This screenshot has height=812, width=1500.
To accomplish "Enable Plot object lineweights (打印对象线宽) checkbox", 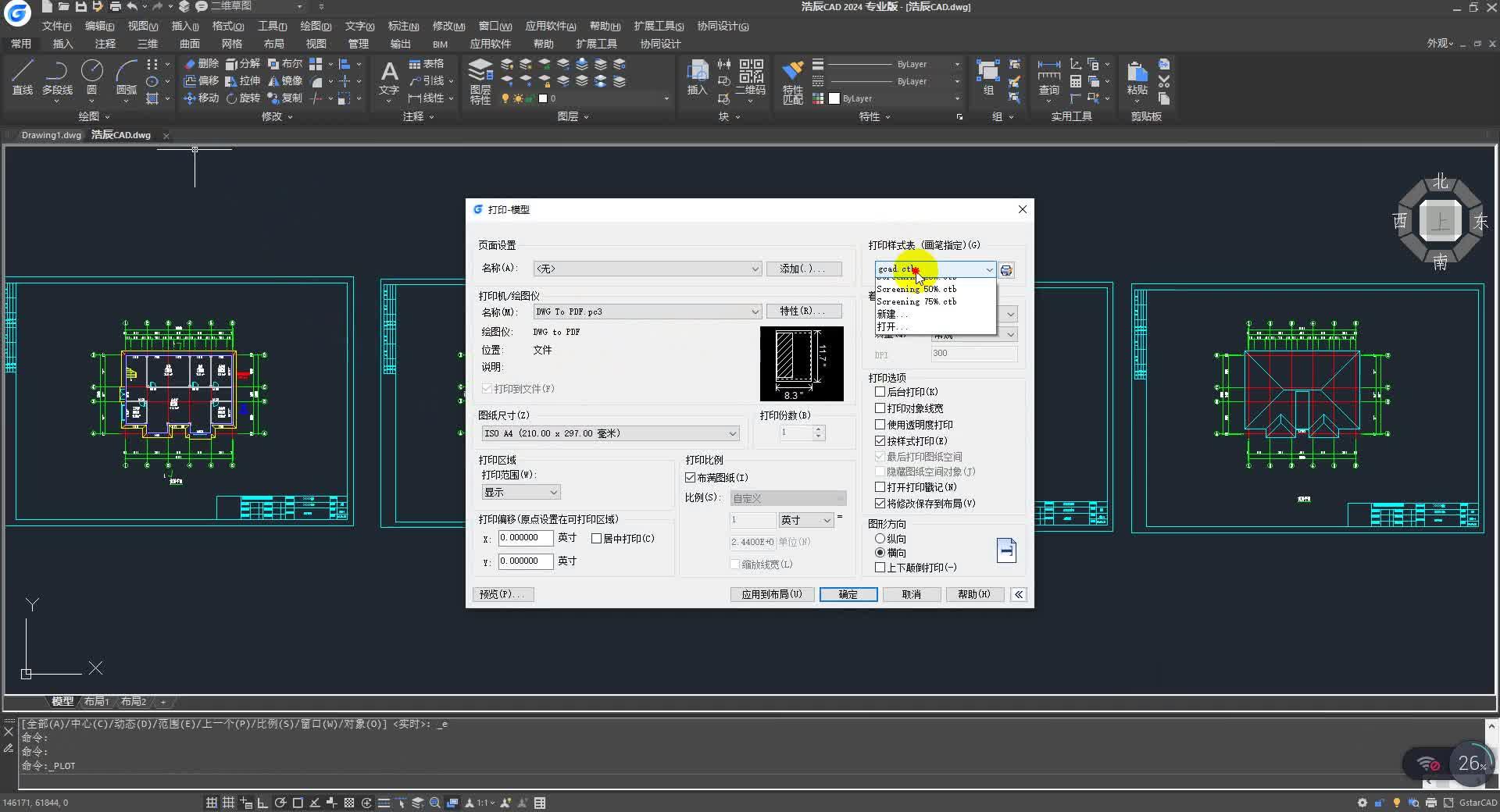I will (x=880, y=408).
